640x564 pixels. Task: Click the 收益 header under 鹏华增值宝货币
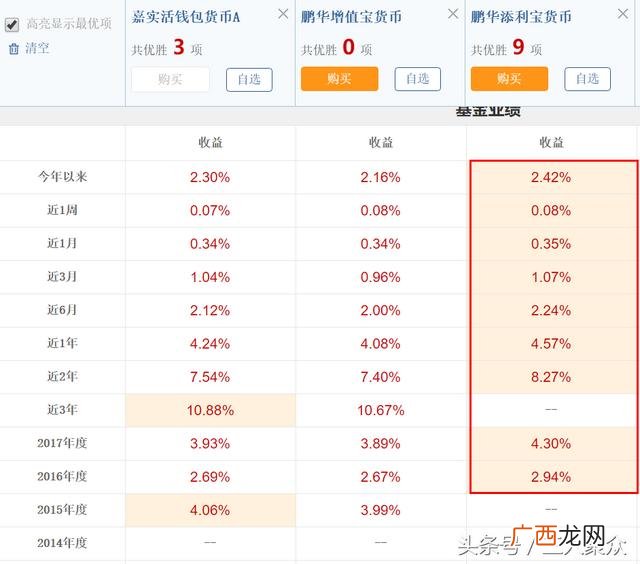point(381,142)
